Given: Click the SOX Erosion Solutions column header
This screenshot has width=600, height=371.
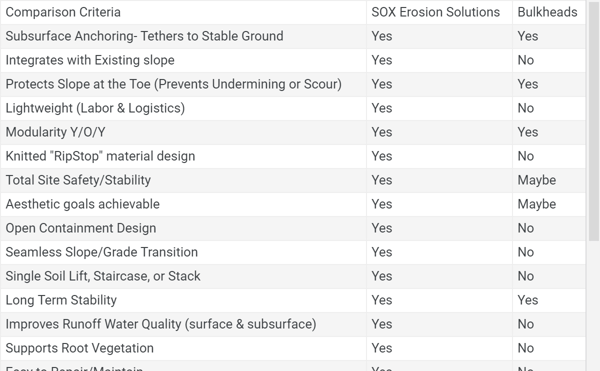Looking at the screenshot, I should click(x=439, y=12).
